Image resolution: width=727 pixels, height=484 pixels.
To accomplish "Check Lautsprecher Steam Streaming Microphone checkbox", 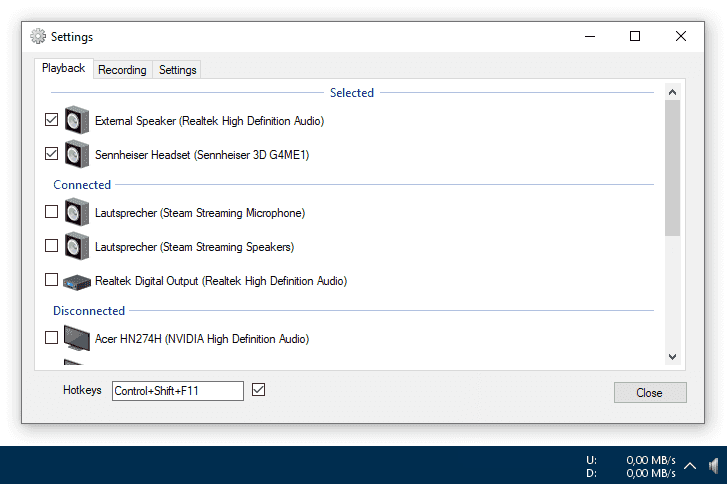I will coord(51,211).
